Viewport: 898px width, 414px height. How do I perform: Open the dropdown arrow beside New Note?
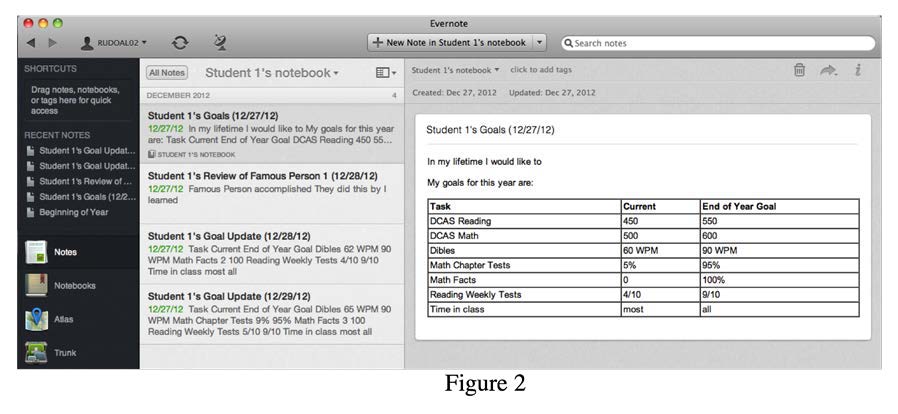(x=539, y=42)
